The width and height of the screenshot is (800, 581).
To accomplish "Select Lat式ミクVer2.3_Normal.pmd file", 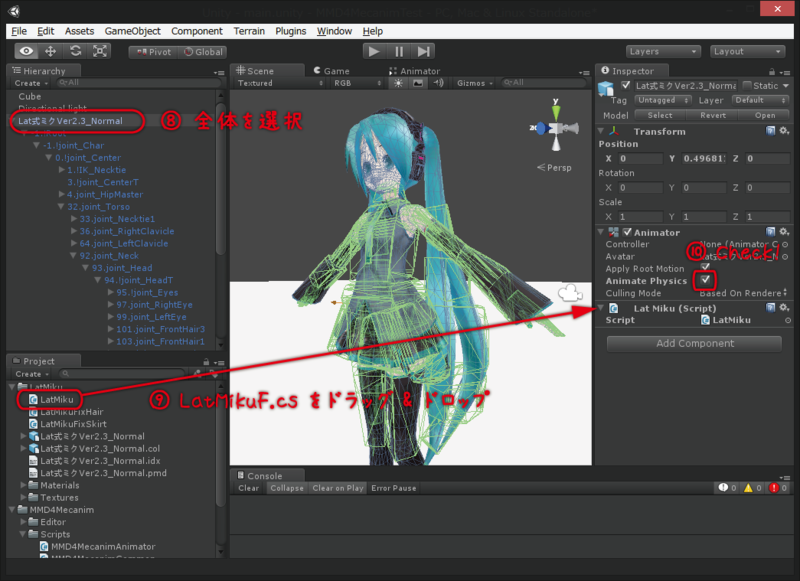I will (x=98, y=473).
